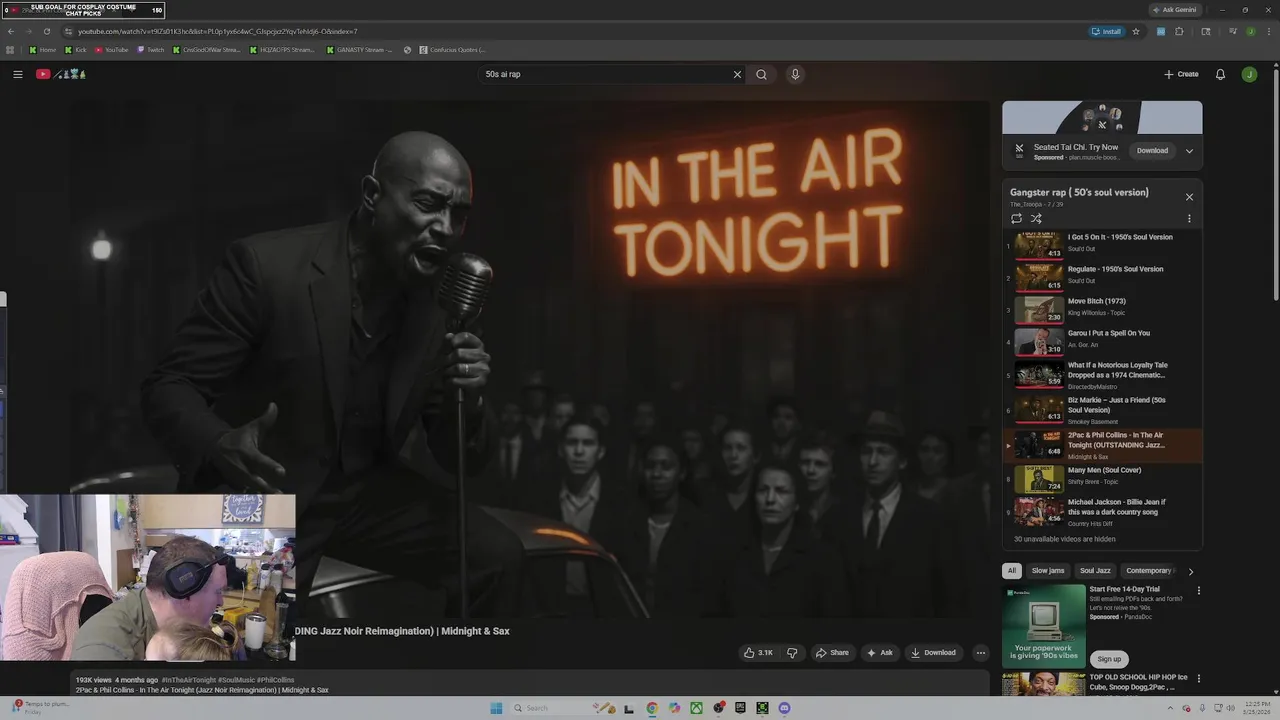
Task: Open the Twitch bookmark
Action: (x=151, y=50)
